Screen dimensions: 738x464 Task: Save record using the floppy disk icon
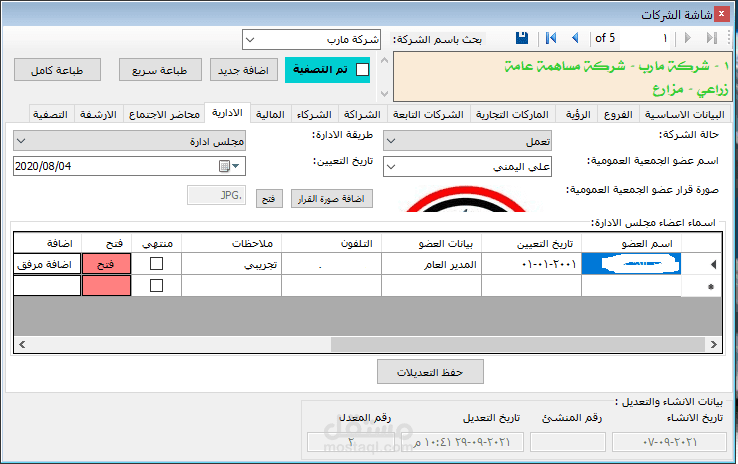521,38
